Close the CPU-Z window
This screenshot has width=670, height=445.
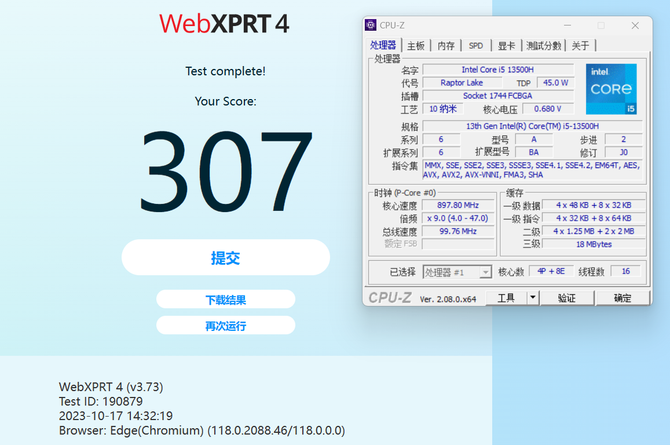(635, 26)
